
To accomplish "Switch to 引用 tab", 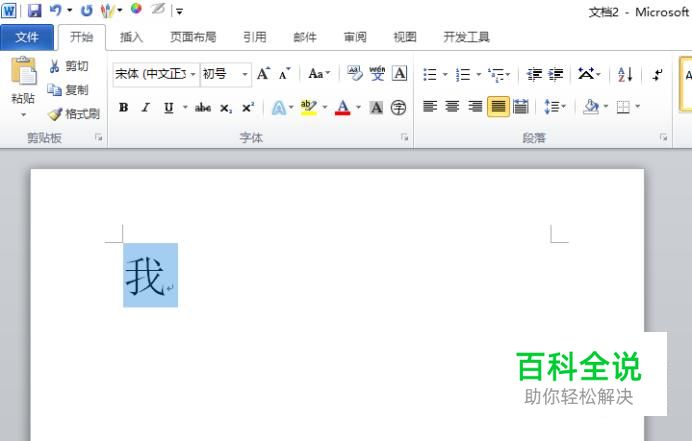I will coord(255,37).
